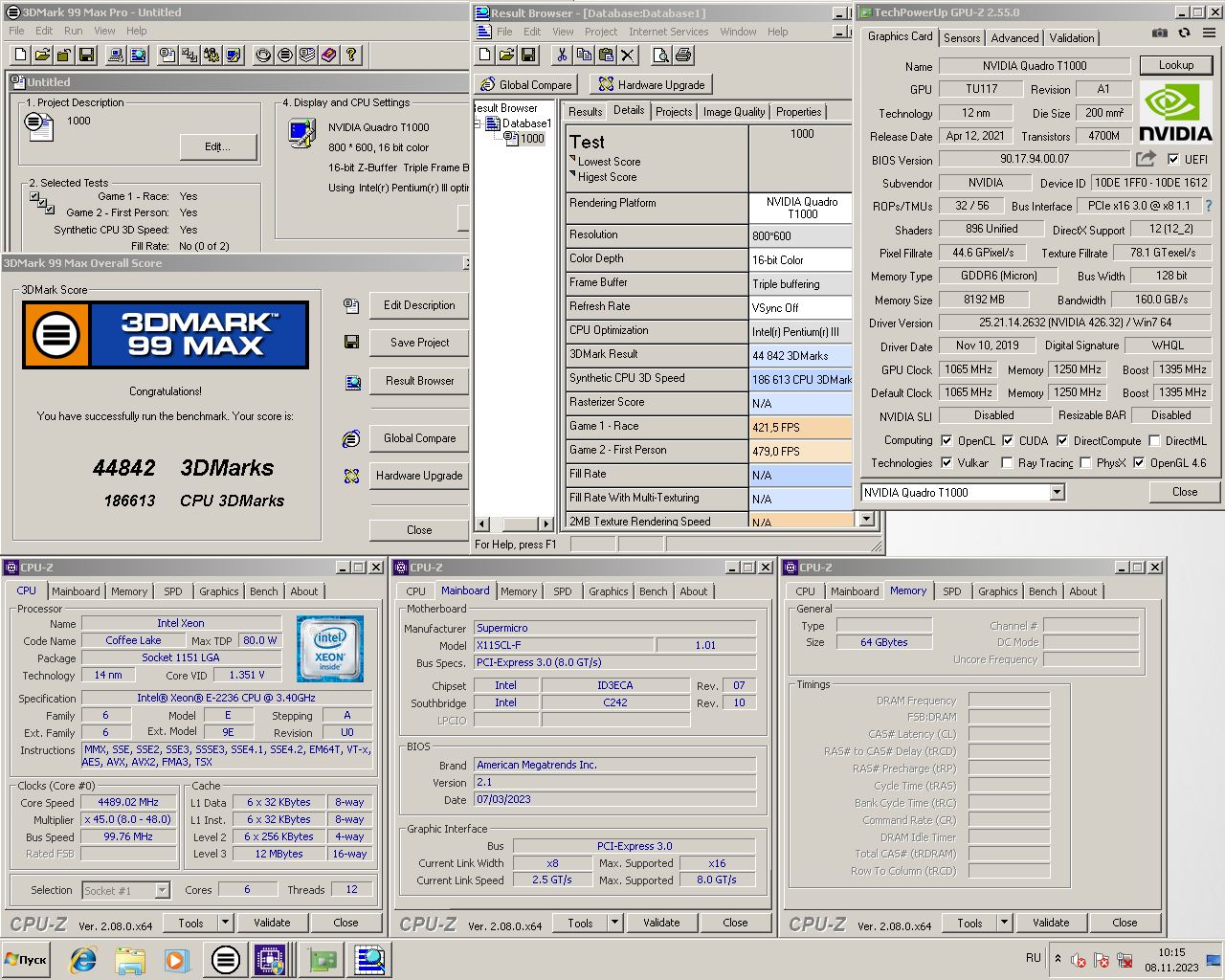Open Tools dropdown arrow in right CPU-Z window
This screenshot has width=1225, height=980.
tap(1005, 923)
